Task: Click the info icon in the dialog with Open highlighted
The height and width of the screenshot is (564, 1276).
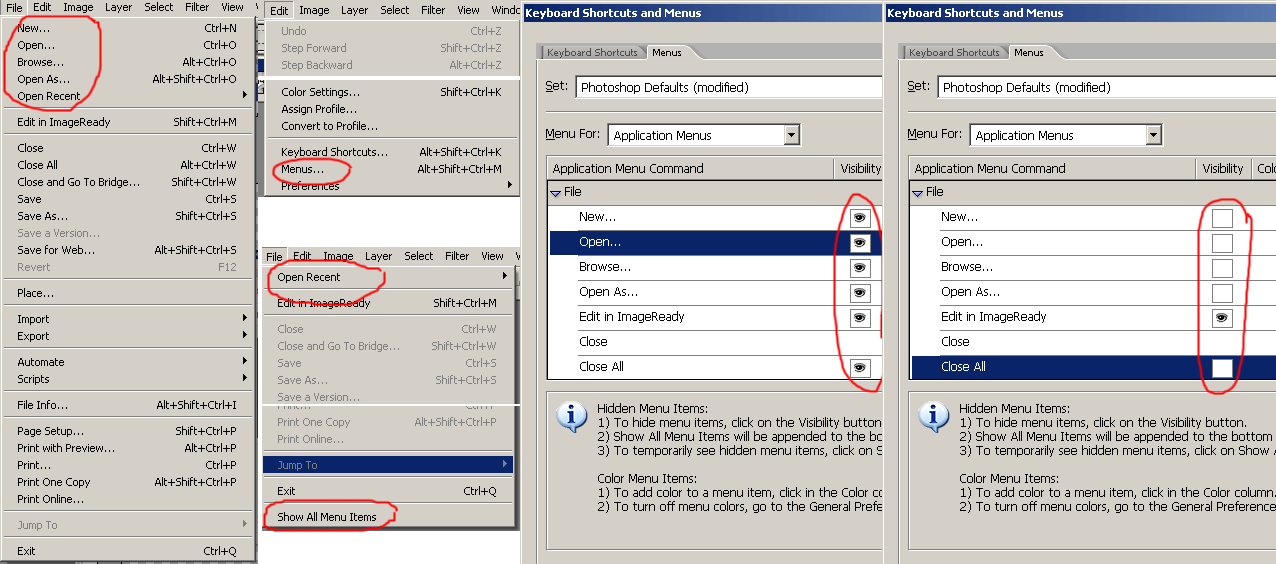Action: (x=571, y=417)
